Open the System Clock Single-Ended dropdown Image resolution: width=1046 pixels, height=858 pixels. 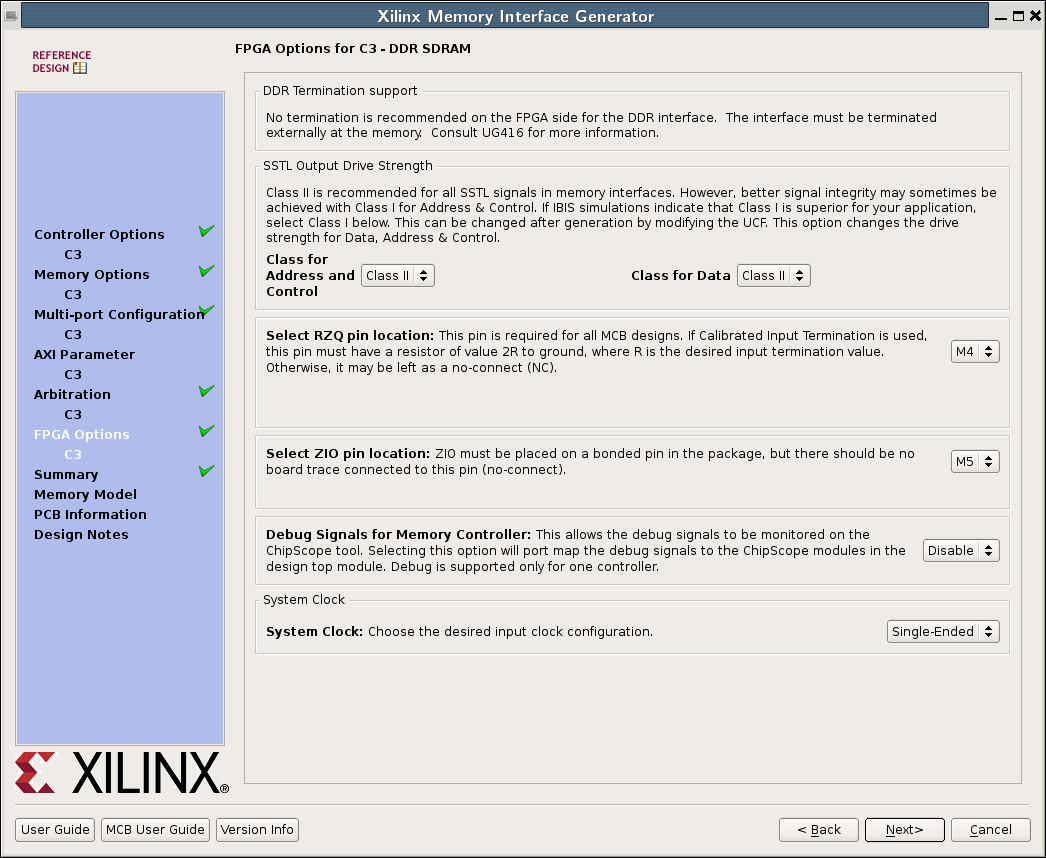click(x=943, y=632)
